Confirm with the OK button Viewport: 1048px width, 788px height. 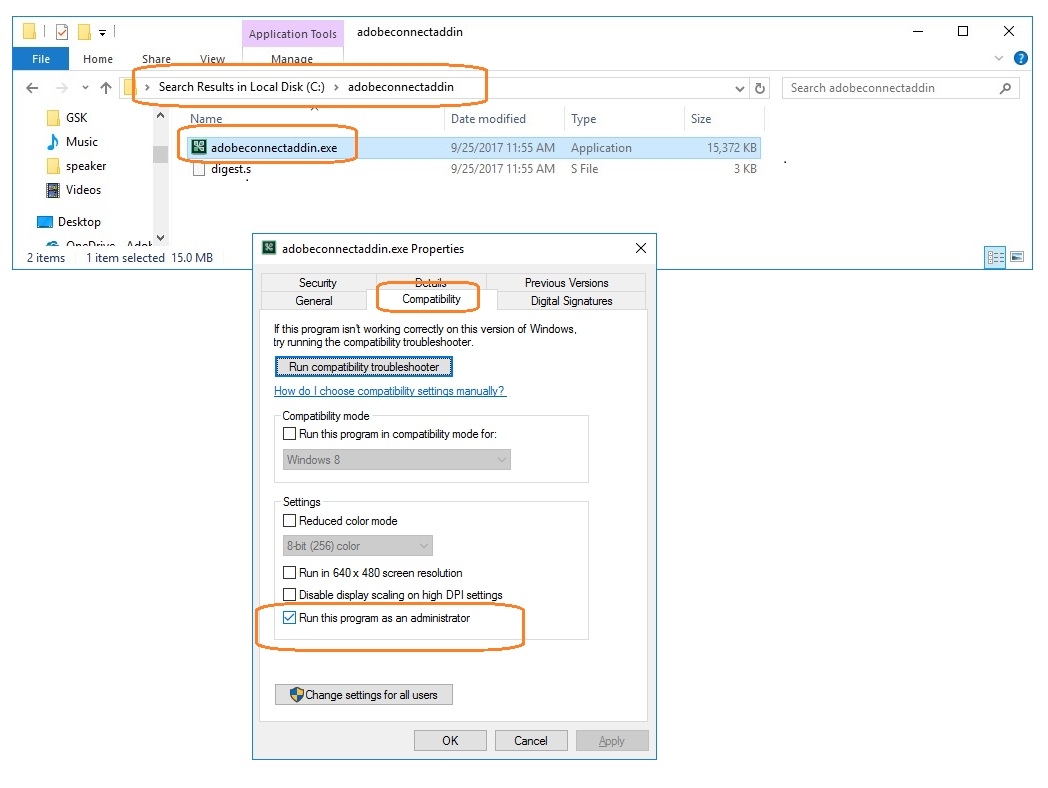click(450, 741)
